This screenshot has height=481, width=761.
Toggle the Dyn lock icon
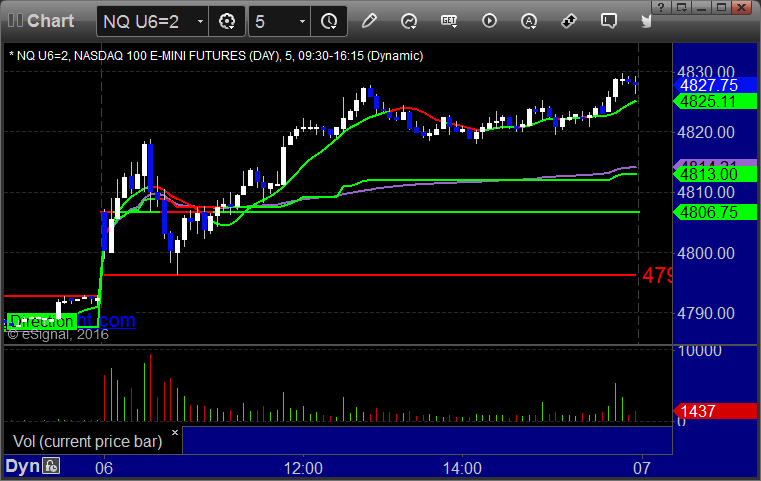point(51,466)
